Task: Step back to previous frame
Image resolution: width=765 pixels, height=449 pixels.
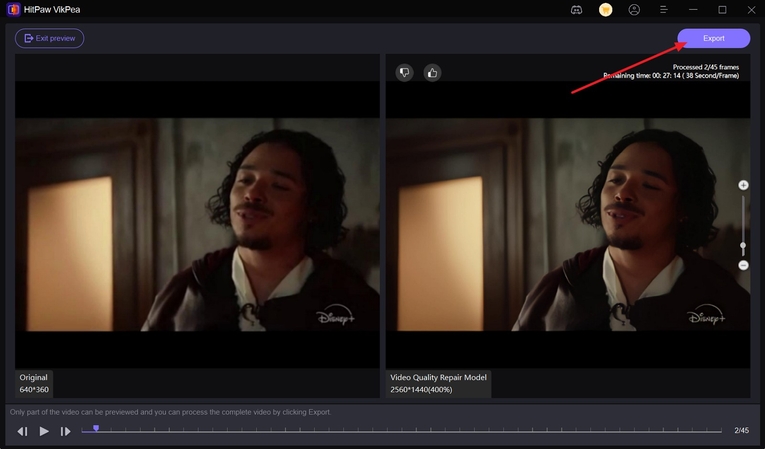Action: (22, 431)
